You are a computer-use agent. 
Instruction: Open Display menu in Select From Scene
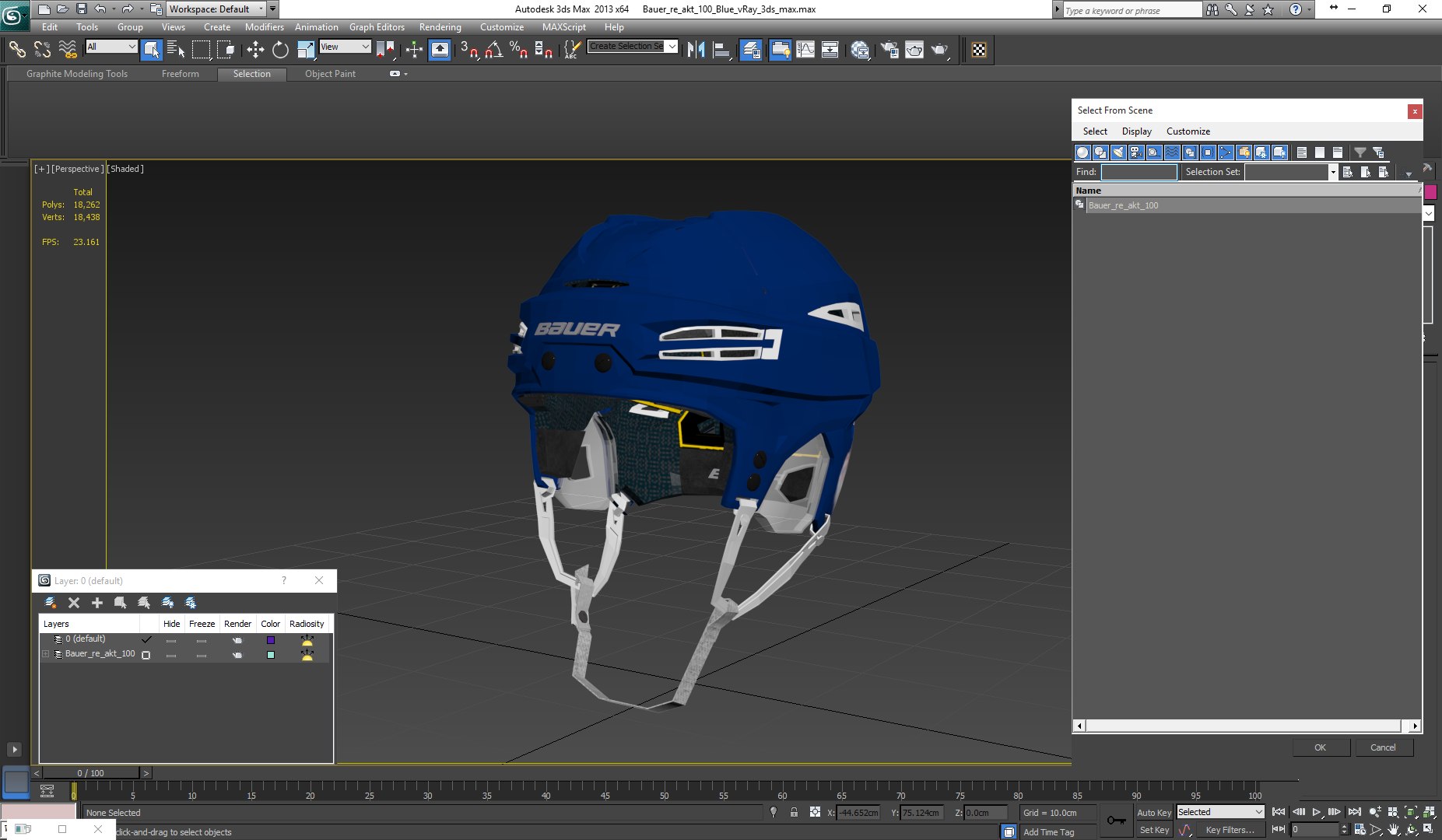[x=1136, y=131]
